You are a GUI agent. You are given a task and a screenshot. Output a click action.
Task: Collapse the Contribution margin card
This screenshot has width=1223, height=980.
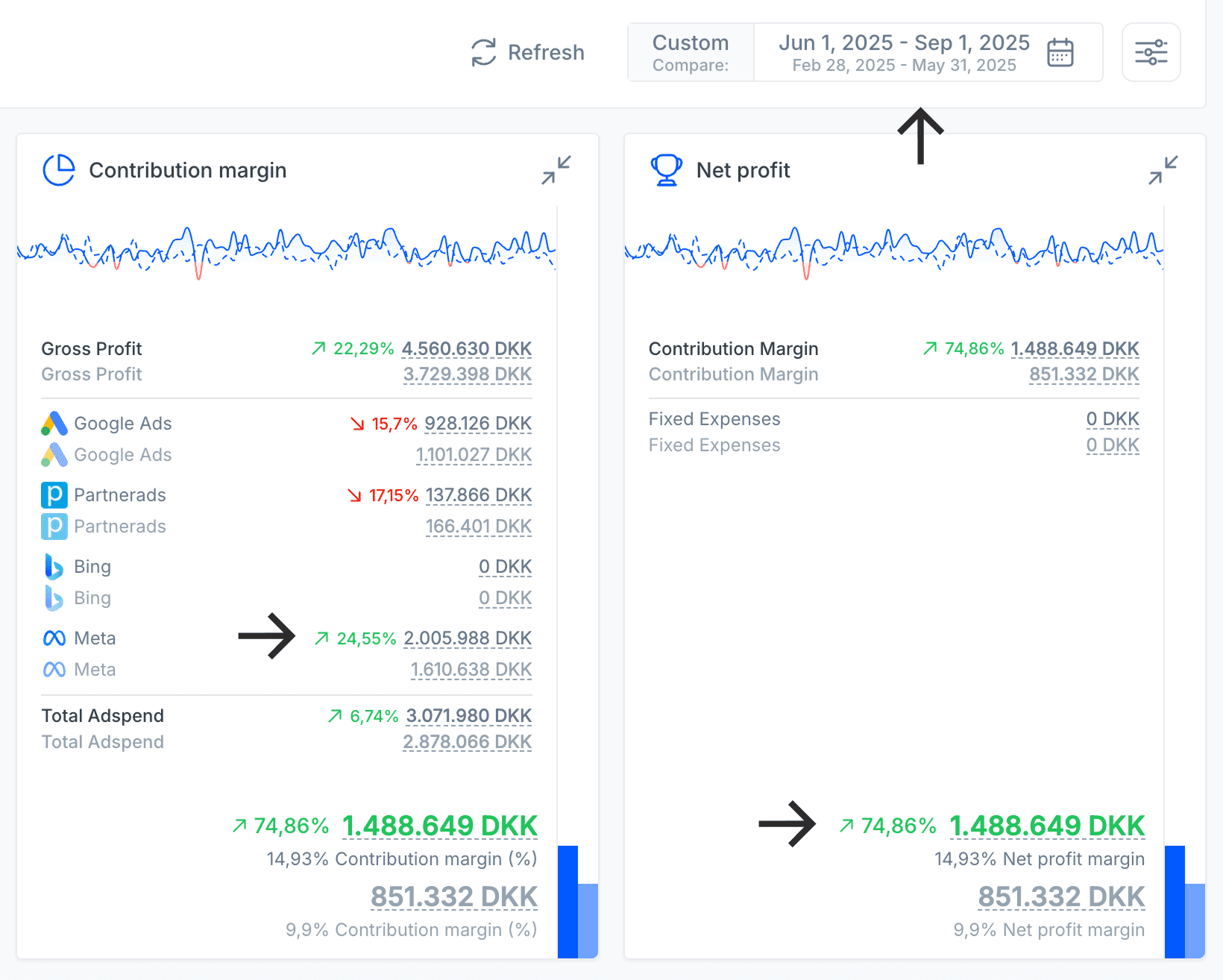556,170
